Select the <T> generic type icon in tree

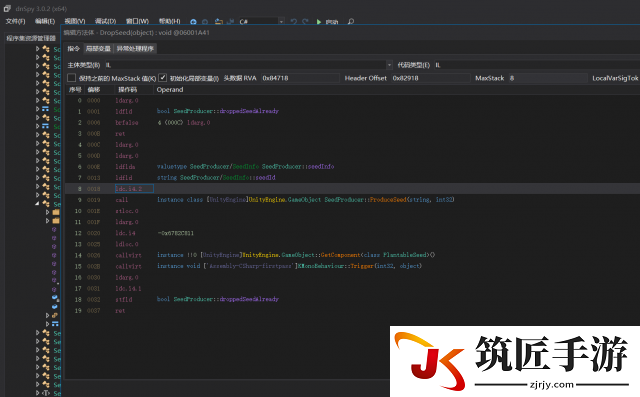coord(47,393)
